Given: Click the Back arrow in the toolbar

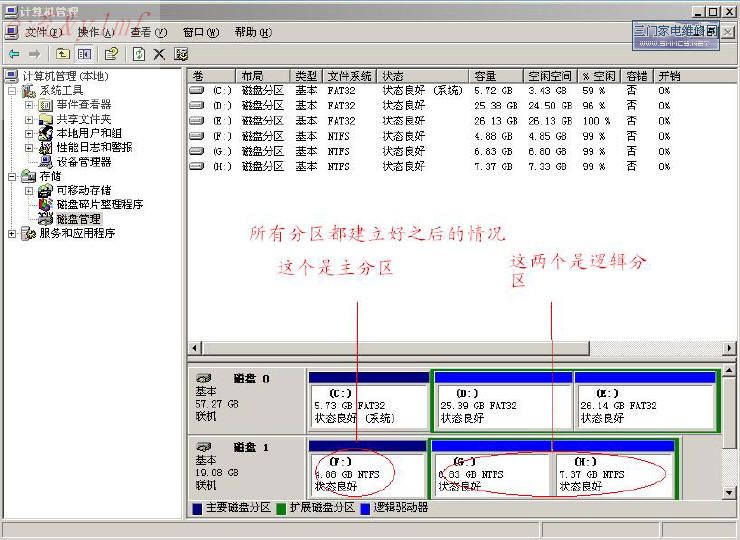Looking at the screenshot, I should point(14,54).
